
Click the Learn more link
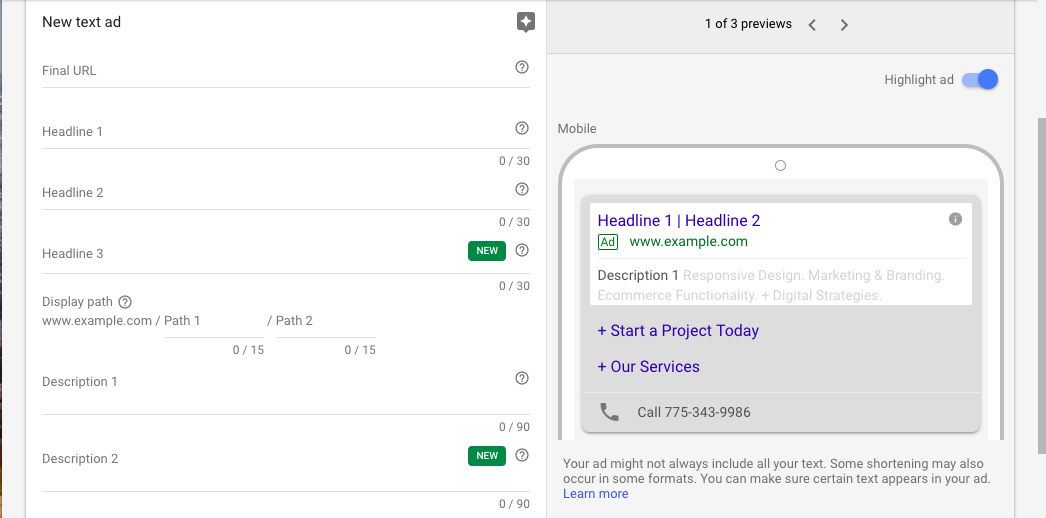(x=596, y=494)
